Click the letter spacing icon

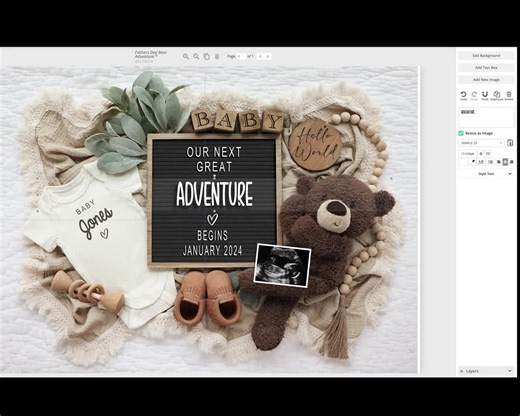coord(481,162)
